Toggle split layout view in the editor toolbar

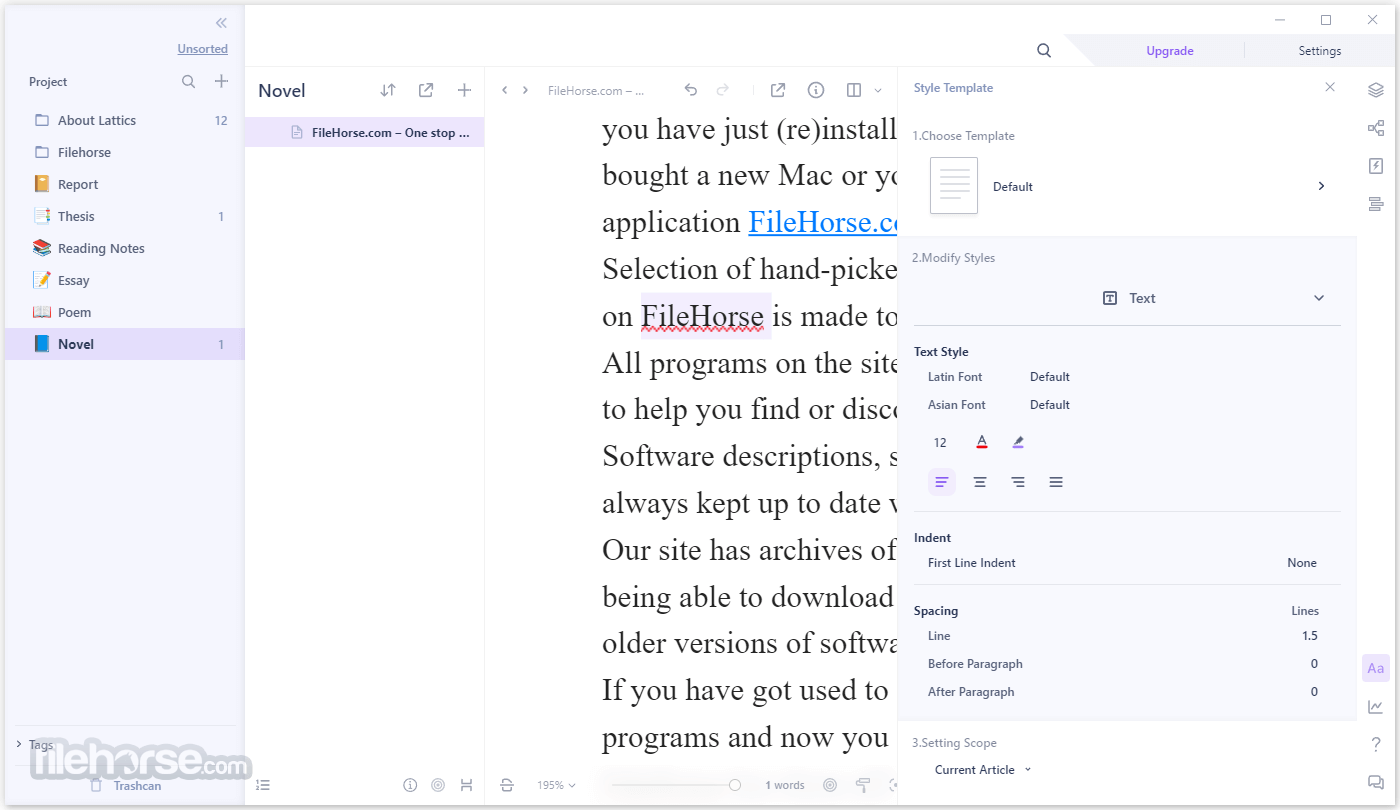point(854,90)
